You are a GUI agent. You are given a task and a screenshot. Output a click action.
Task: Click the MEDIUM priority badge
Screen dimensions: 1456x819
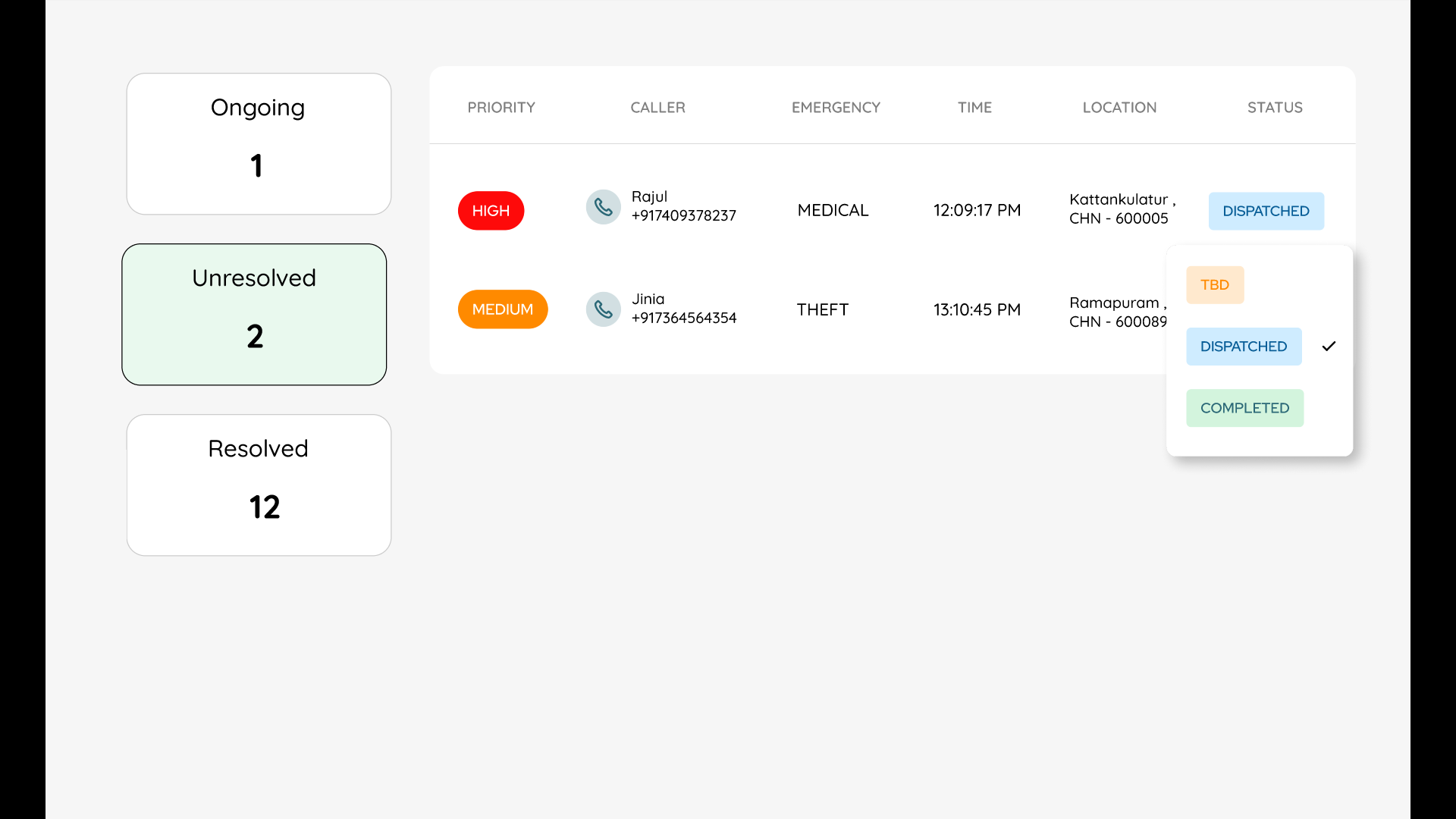[x=502, y=309]
